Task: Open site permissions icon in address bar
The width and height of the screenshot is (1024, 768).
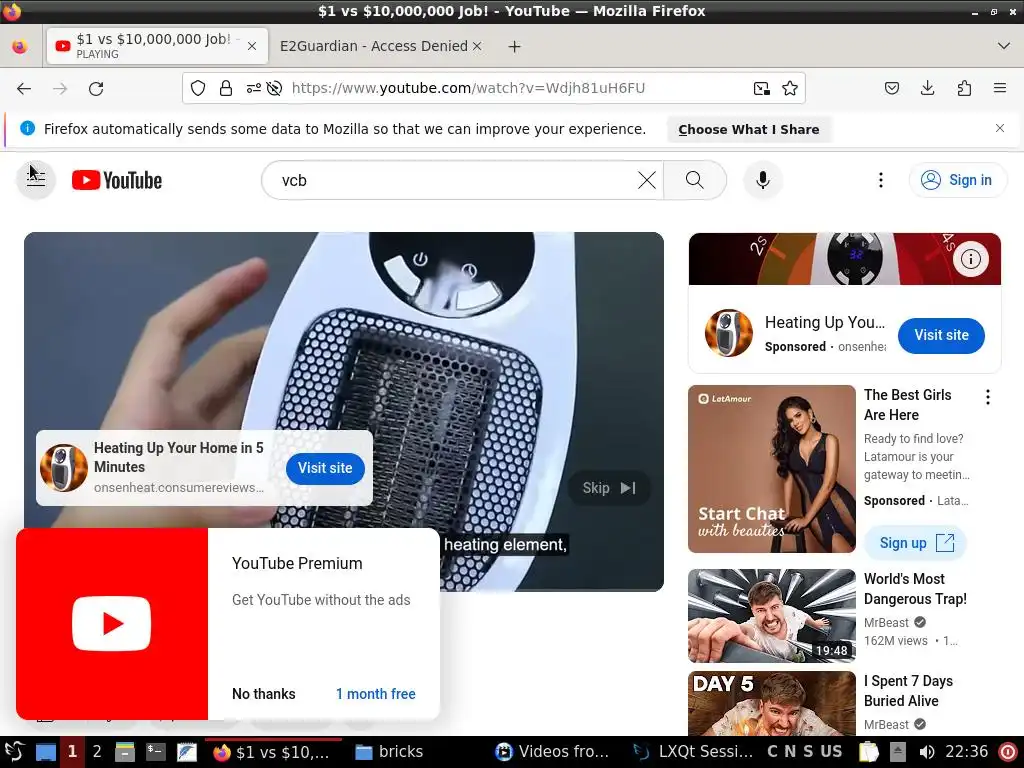Action: [x=253, y=88]
